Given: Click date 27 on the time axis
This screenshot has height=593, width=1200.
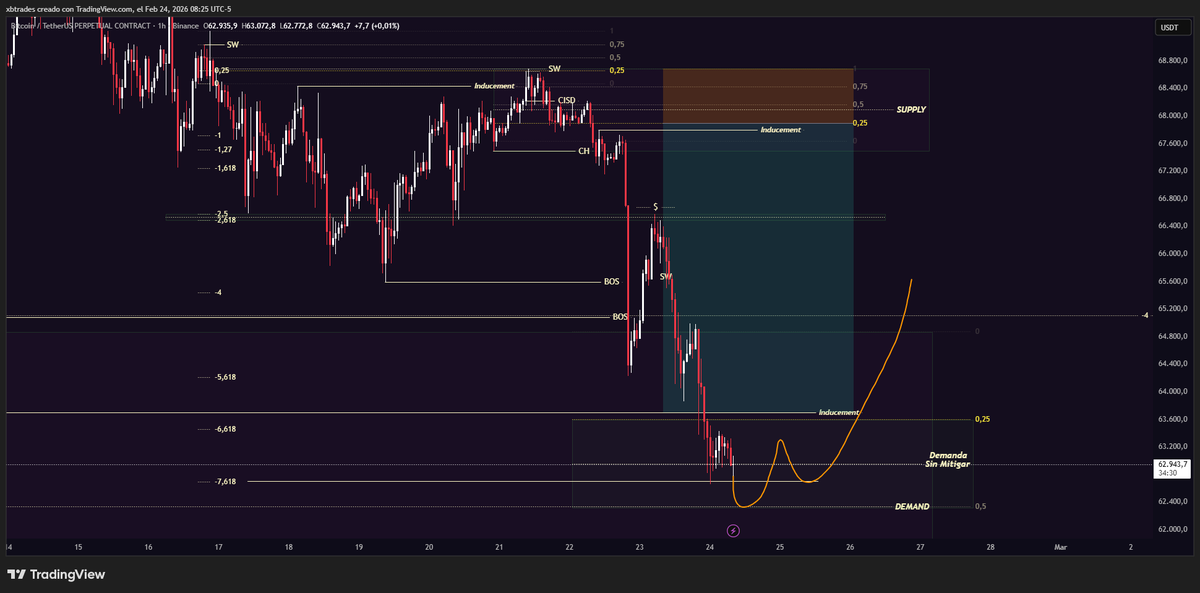Looking at the screenshot, I should (x=920, y=547).
